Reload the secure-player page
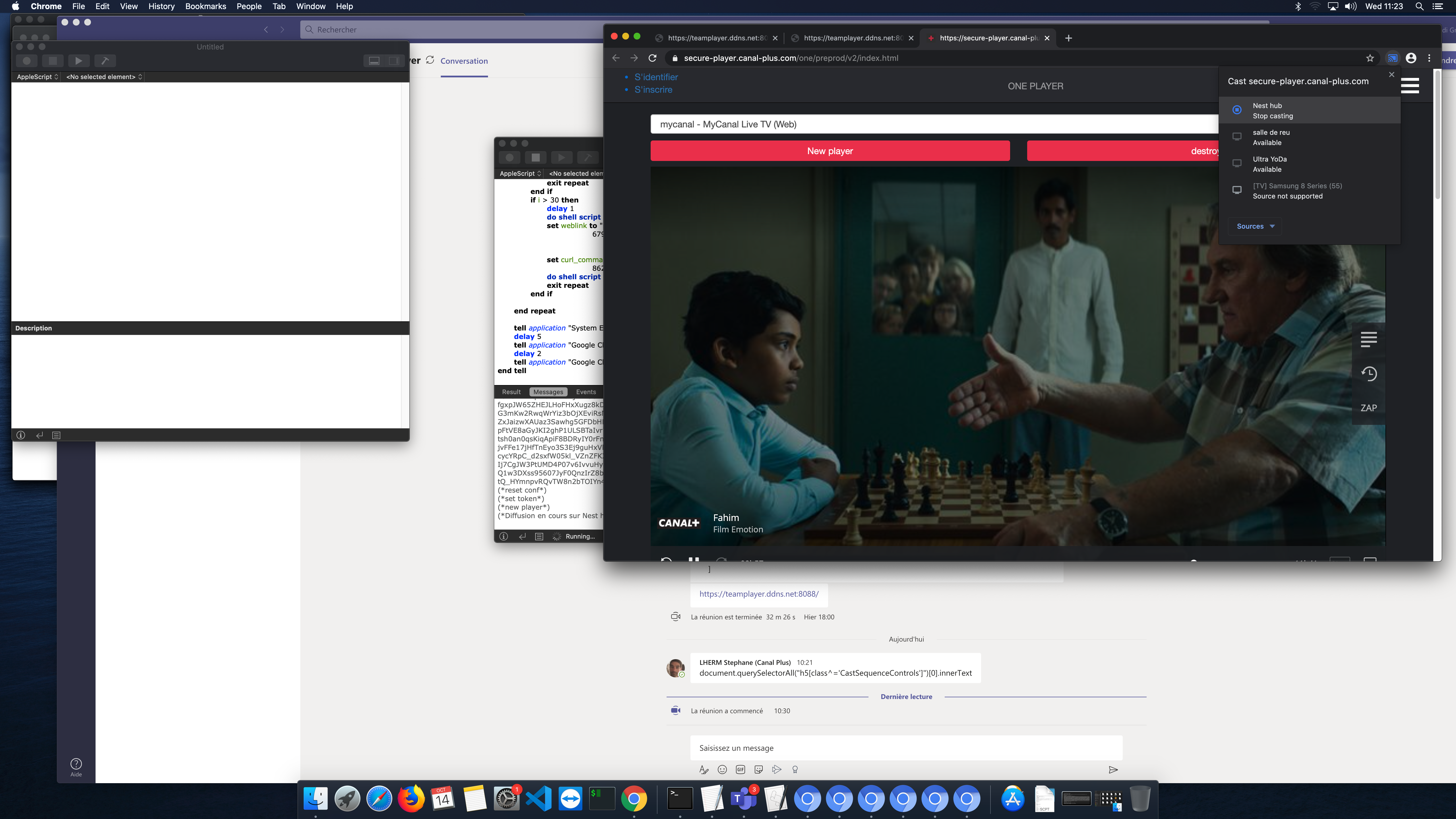Viewport: 1456px width, 819px height. [652, 58]
